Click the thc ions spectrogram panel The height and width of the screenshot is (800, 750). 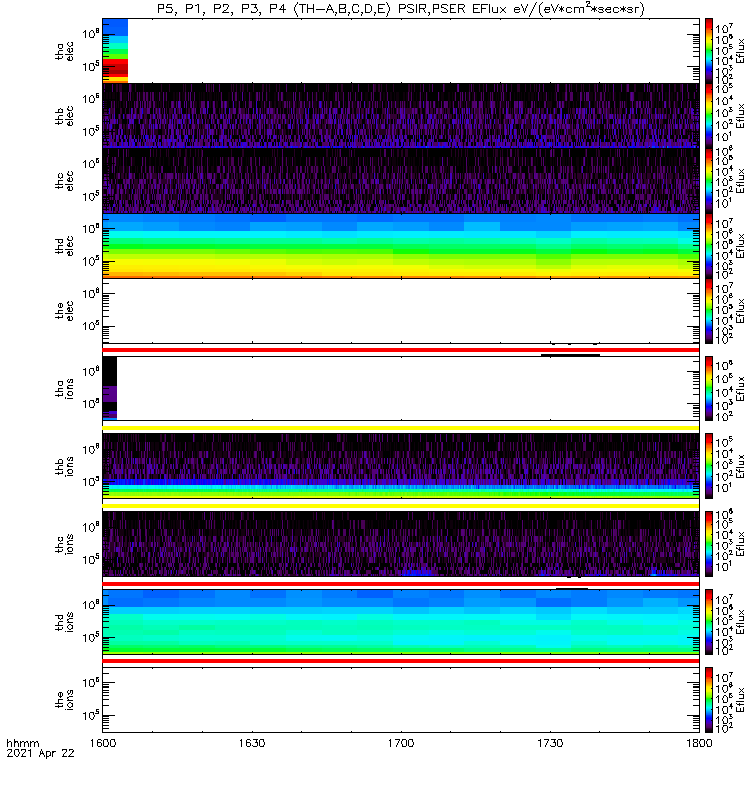coord(401,544)
